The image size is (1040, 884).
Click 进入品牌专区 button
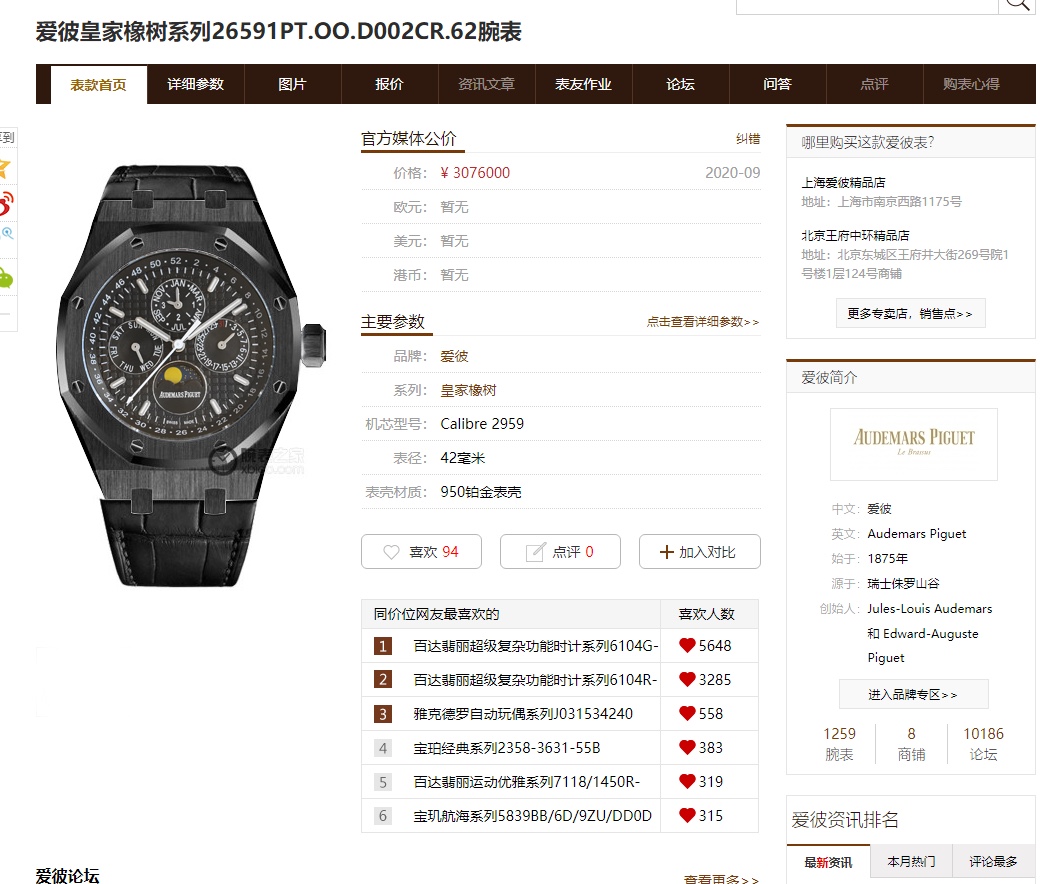(x=913, y=694)
